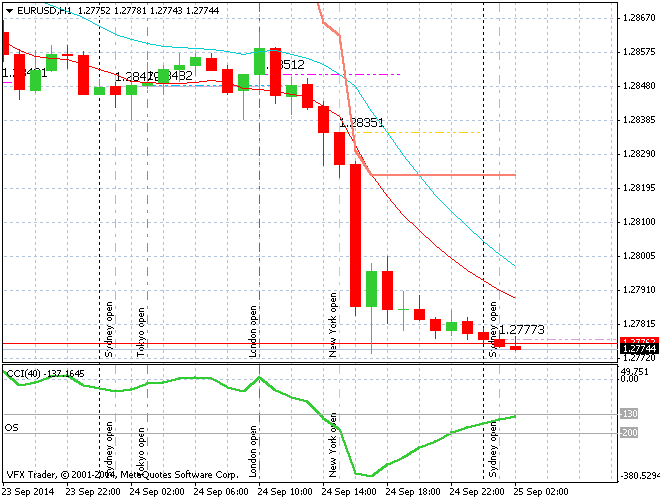Click the 49.751 CCI scale value

click(x=635, y=371)
